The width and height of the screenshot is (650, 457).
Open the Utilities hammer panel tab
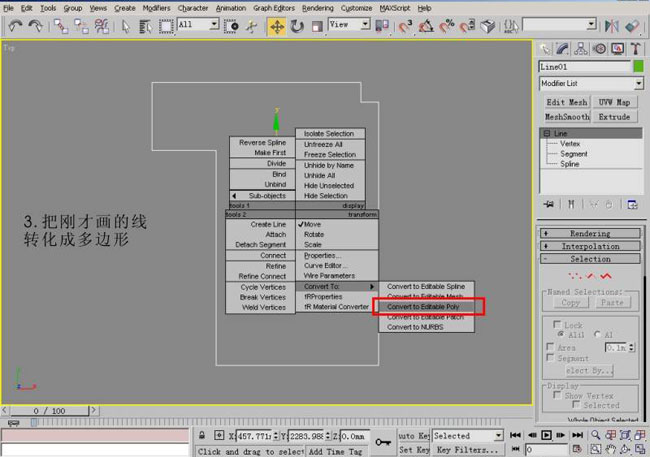pyautogui.click(x=635, y=49)
